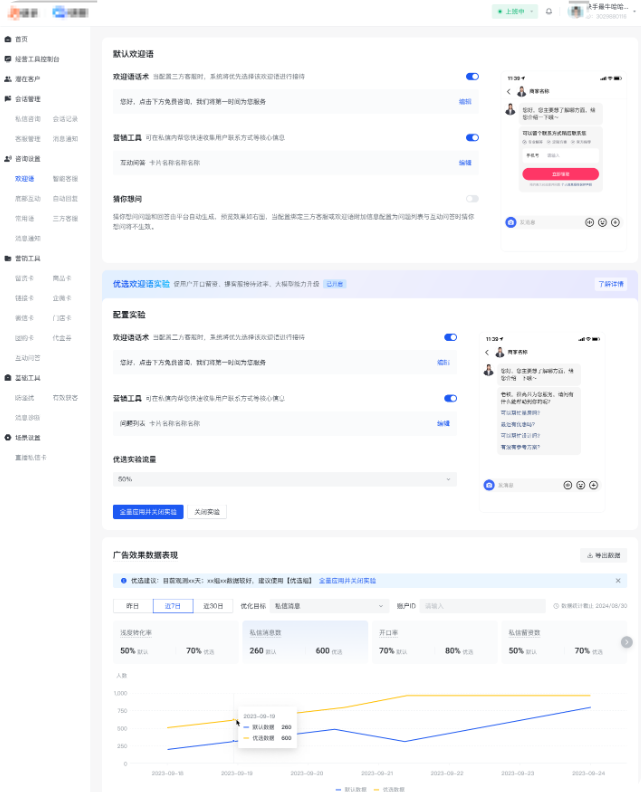Open 私信咨询 in sidebar
Image resolution: width=641 pixels, height=792 pixels.
[27, 119]
